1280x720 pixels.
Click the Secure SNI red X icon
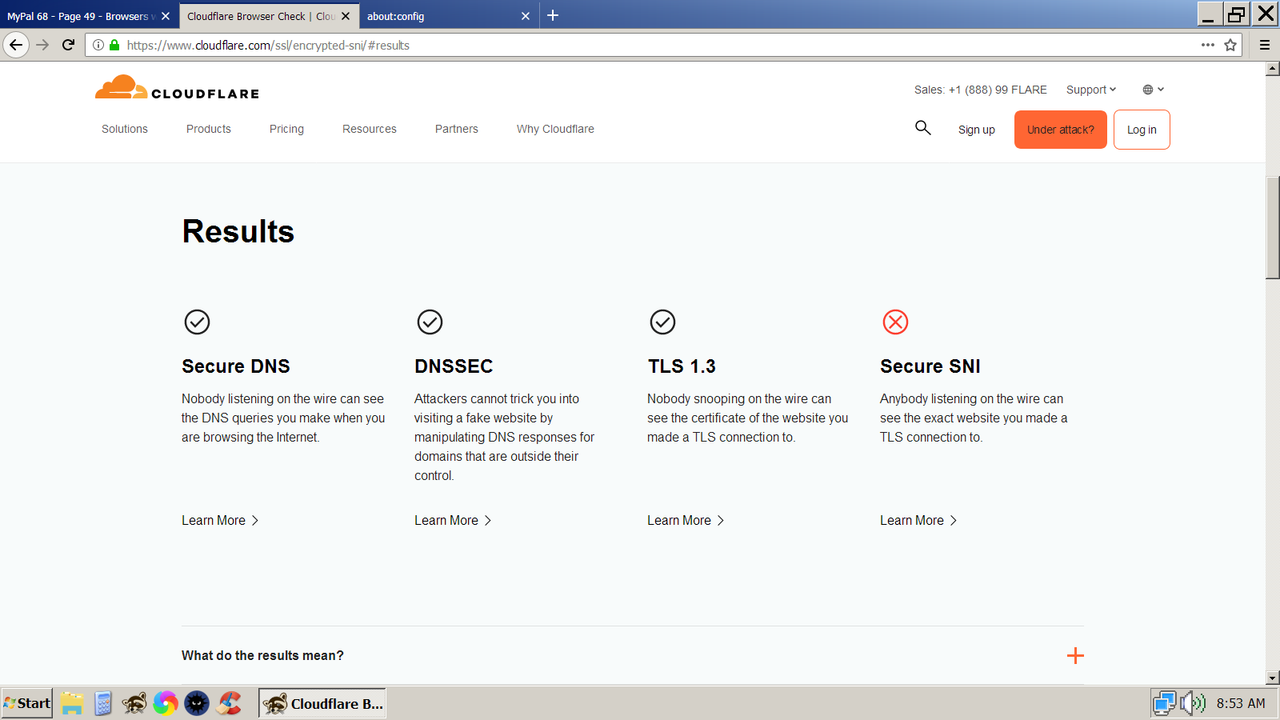pos(895,322)
